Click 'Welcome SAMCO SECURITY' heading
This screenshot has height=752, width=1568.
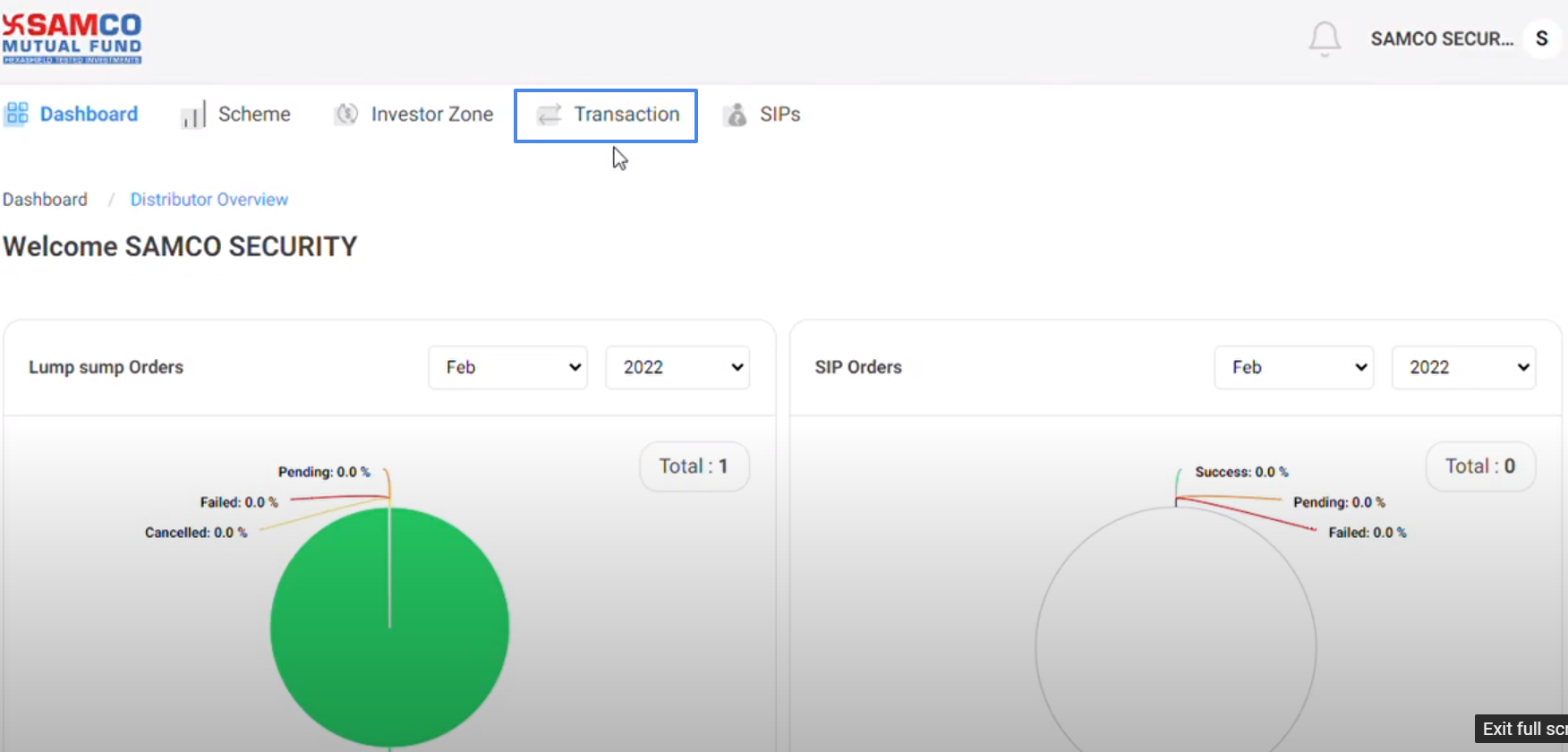click(x=180, y=246)
